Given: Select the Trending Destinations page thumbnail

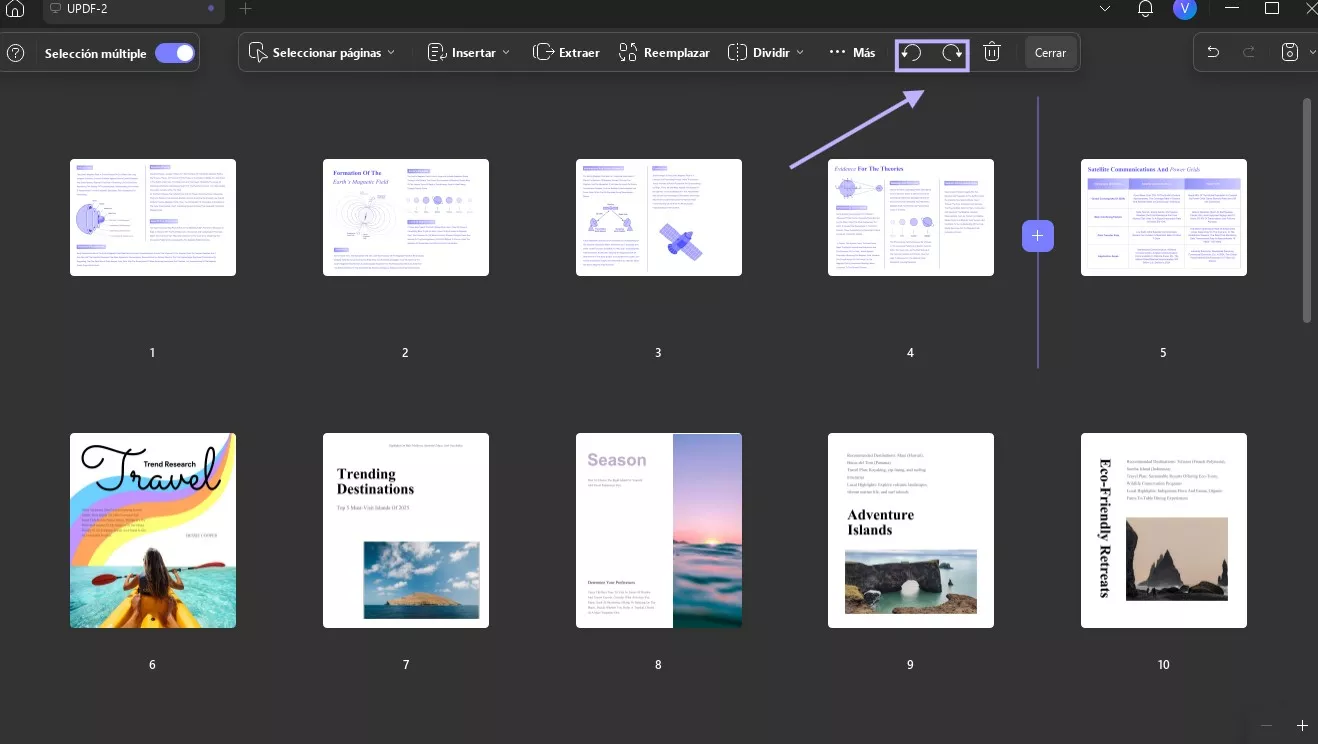Looking at the screenshot, I should [x=406, y=530].
